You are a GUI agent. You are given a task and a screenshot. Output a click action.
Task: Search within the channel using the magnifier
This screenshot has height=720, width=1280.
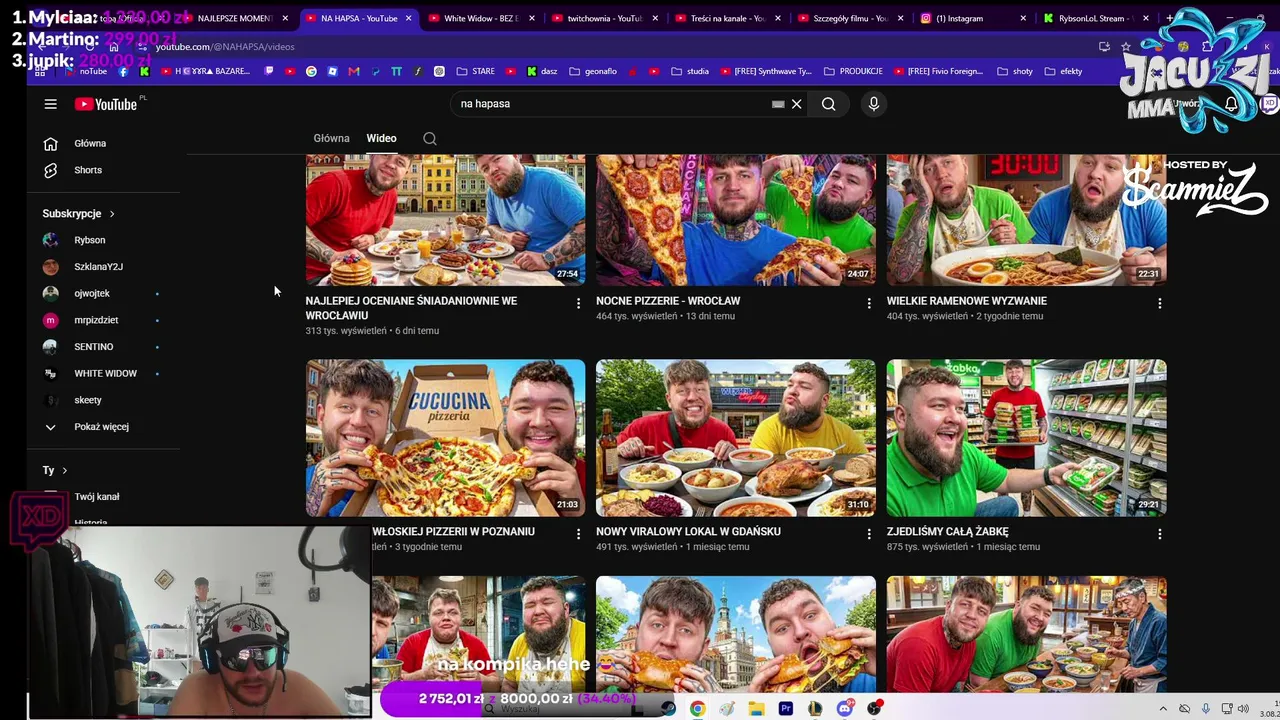point(430,139)
